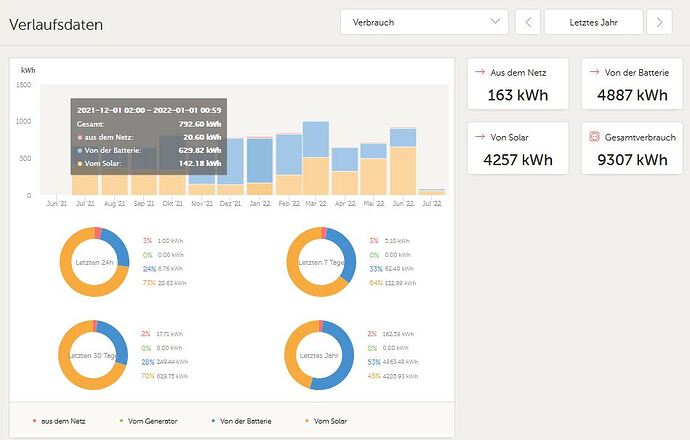The height and width of the screenshot is (440, 690).
Task: Click the Jun '21 axis label
Action: tap(57, 203)
